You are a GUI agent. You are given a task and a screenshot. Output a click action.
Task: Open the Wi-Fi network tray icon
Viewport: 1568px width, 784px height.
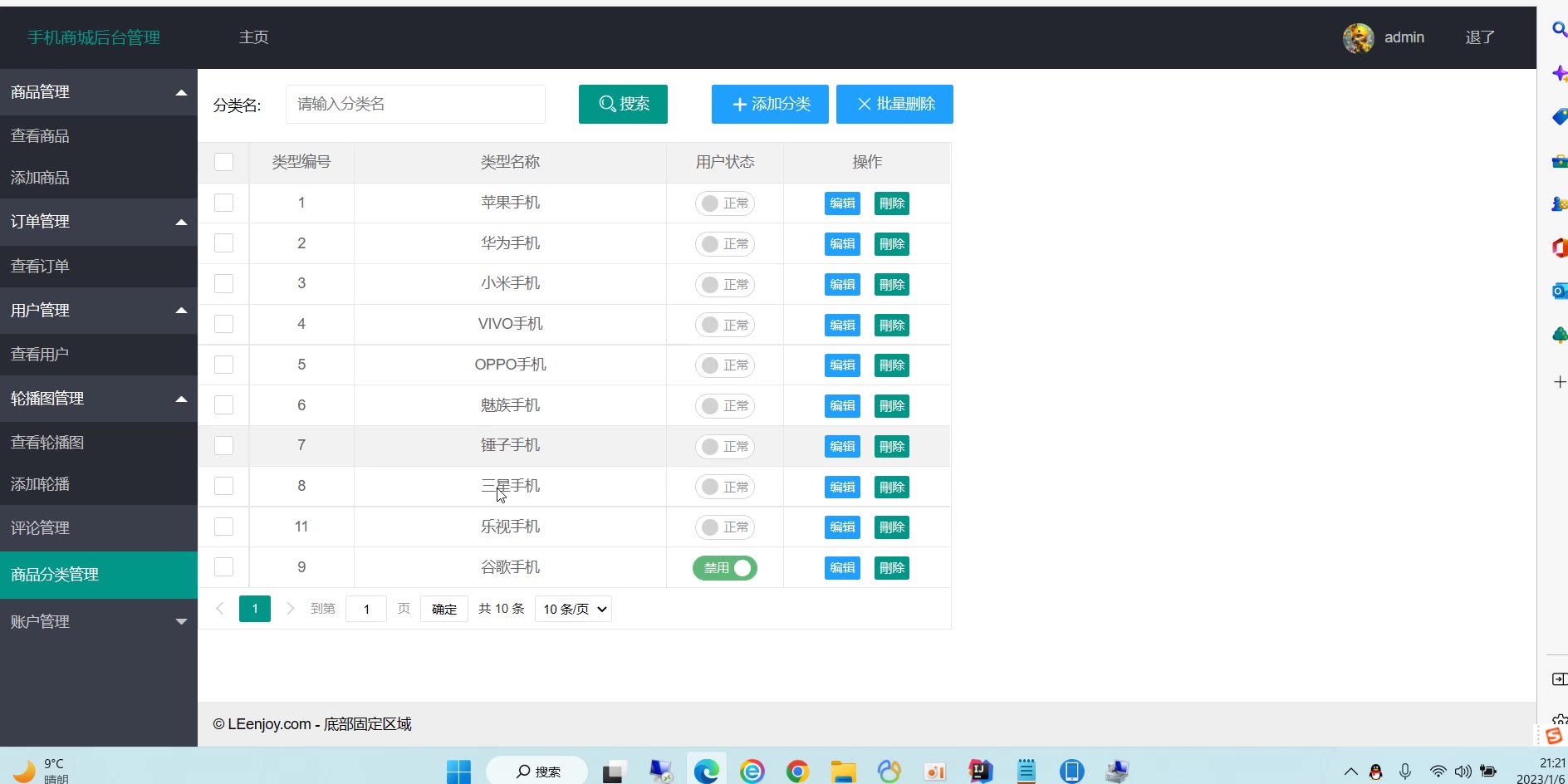1438,772
